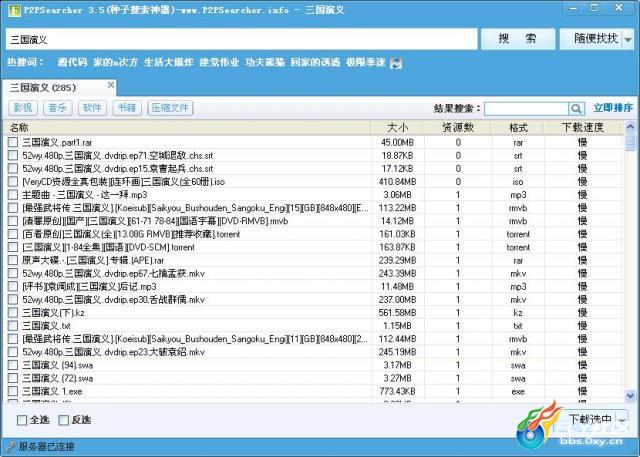Screen dimensions: 640x457
Task: Click the 立即排序 link
Action: pos(613,108)
